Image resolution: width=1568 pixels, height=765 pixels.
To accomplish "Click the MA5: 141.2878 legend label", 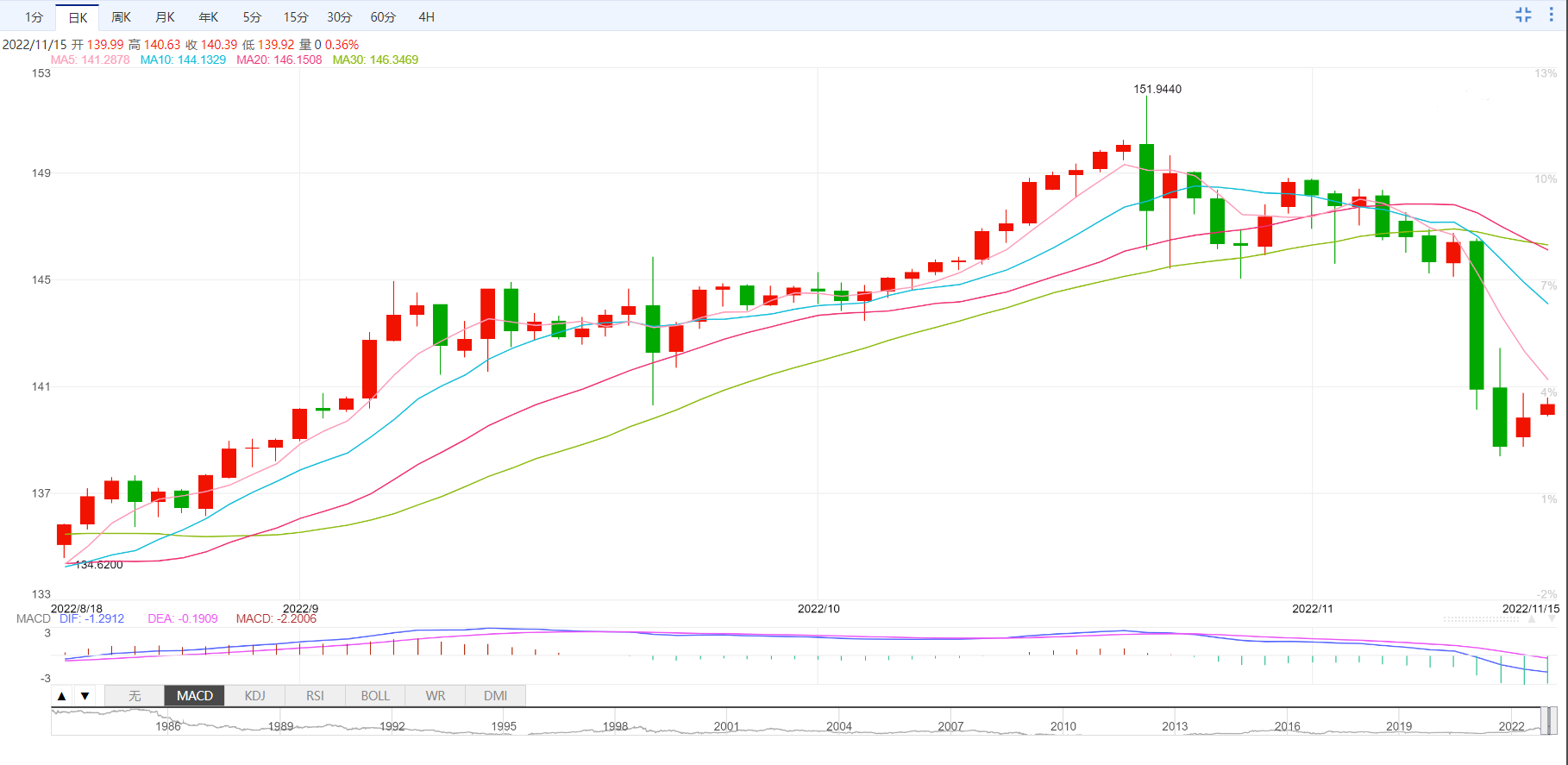I will point(91,60).
